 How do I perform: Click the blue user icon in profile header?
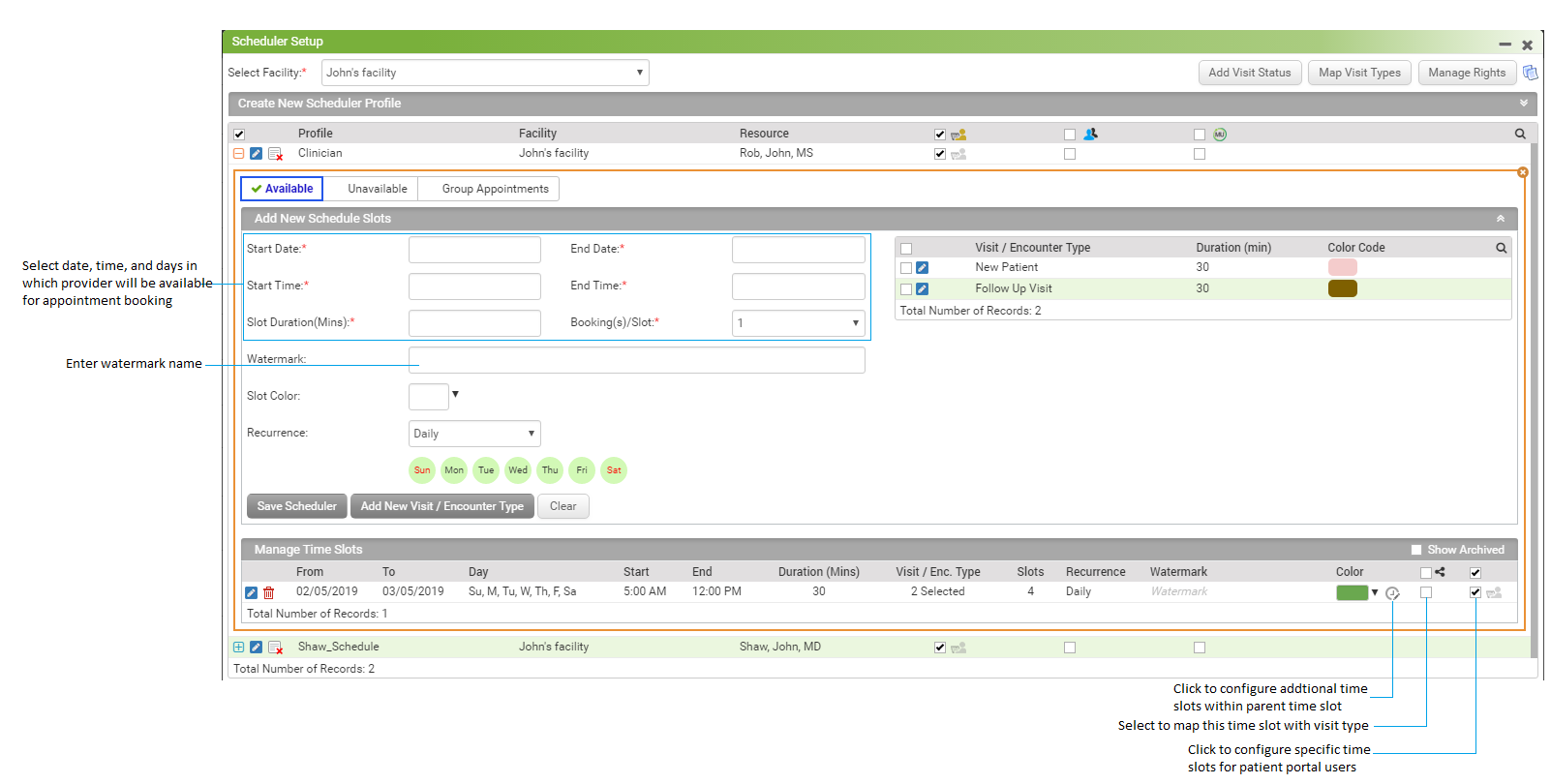coord(1090,135)
